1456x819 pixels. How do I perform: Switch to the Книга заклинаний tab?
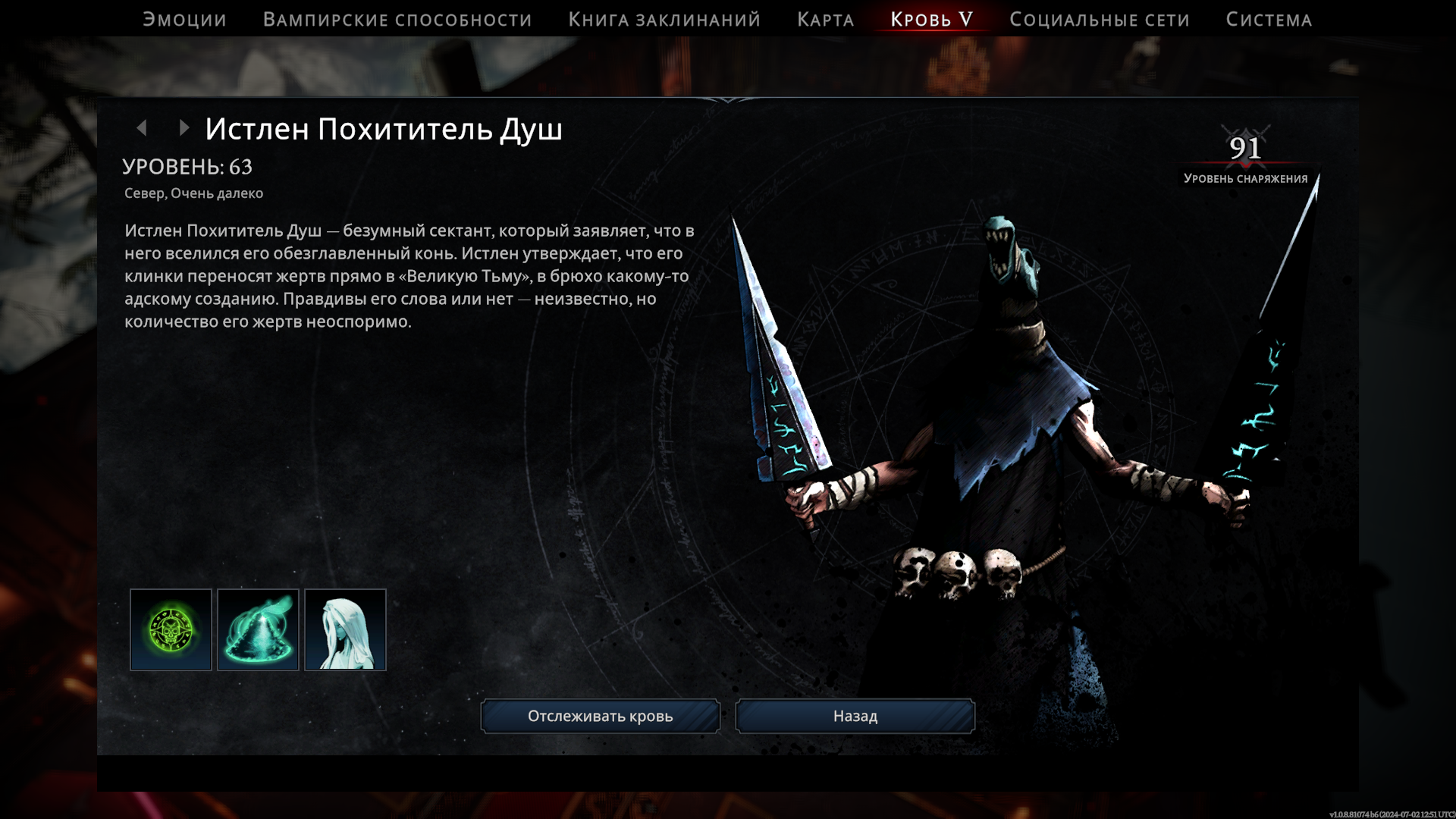point(664,20)
